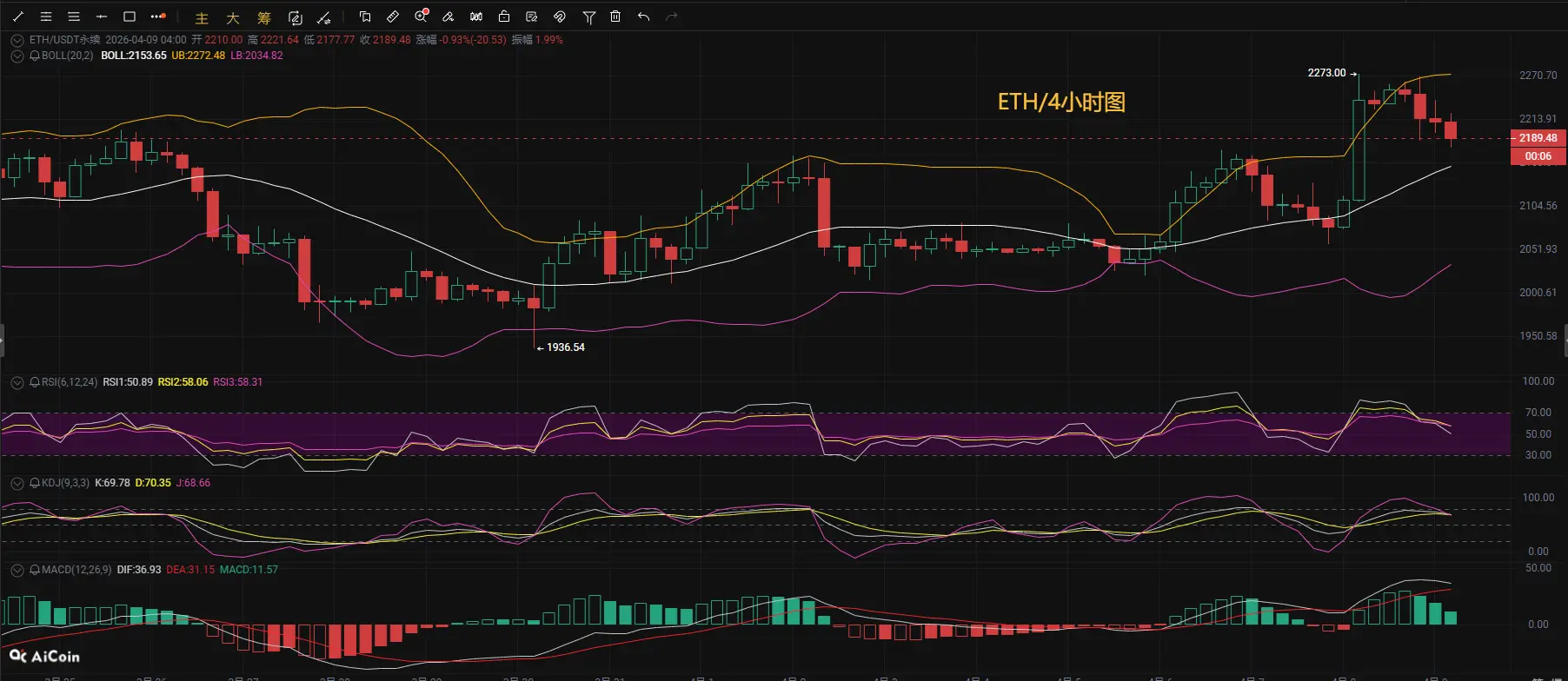The height and width of the screenshot is (681, 1568).
Task: Click the overlapping bookmark pages icon
Action: point(365,17)
